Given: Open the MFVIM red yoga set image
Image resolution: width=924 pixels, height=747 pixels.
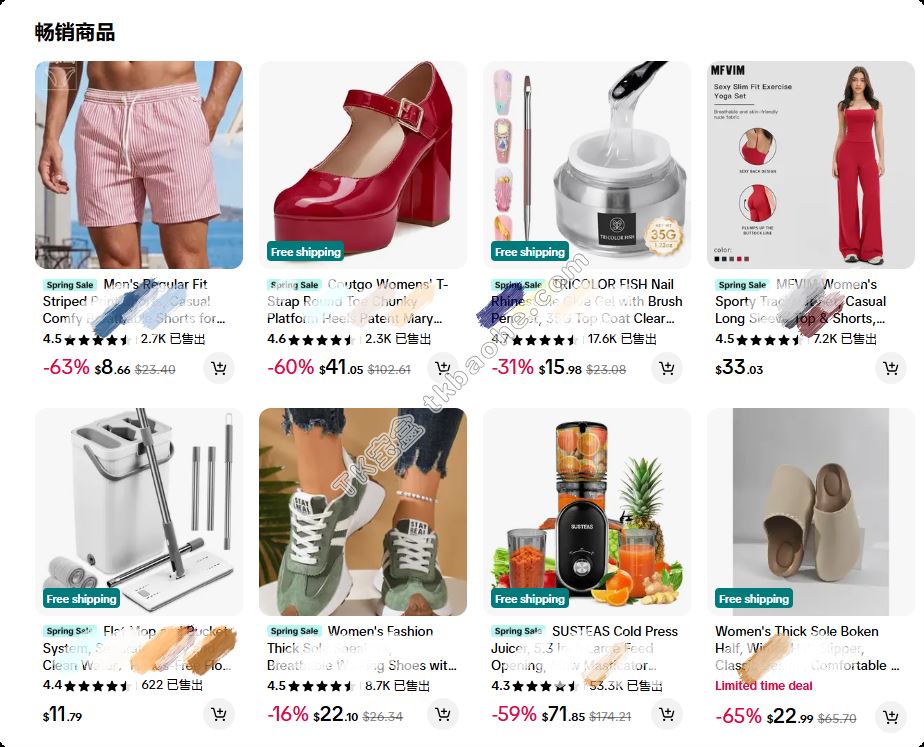Looking at the screenshot, I should [811, 165].
